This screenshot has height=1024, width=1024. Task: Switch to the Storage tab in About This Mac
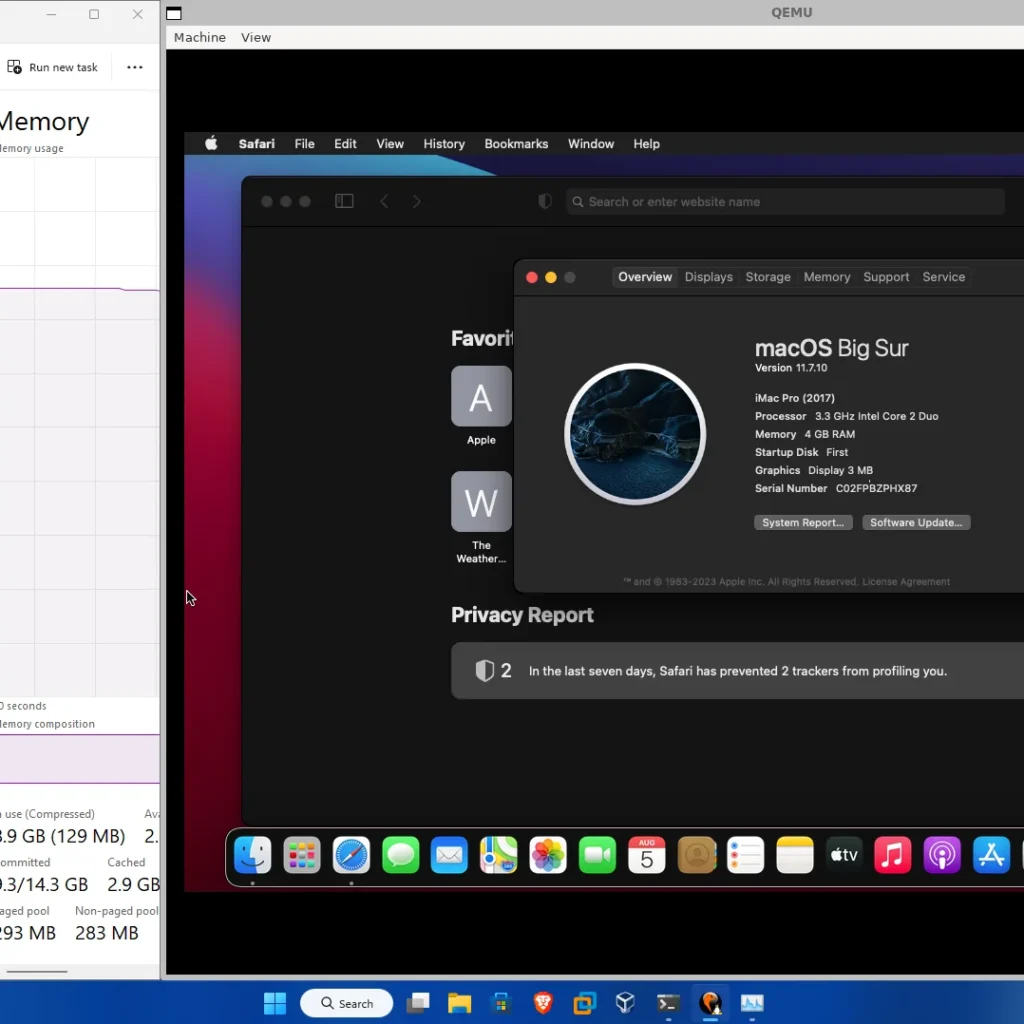[767, 277]
